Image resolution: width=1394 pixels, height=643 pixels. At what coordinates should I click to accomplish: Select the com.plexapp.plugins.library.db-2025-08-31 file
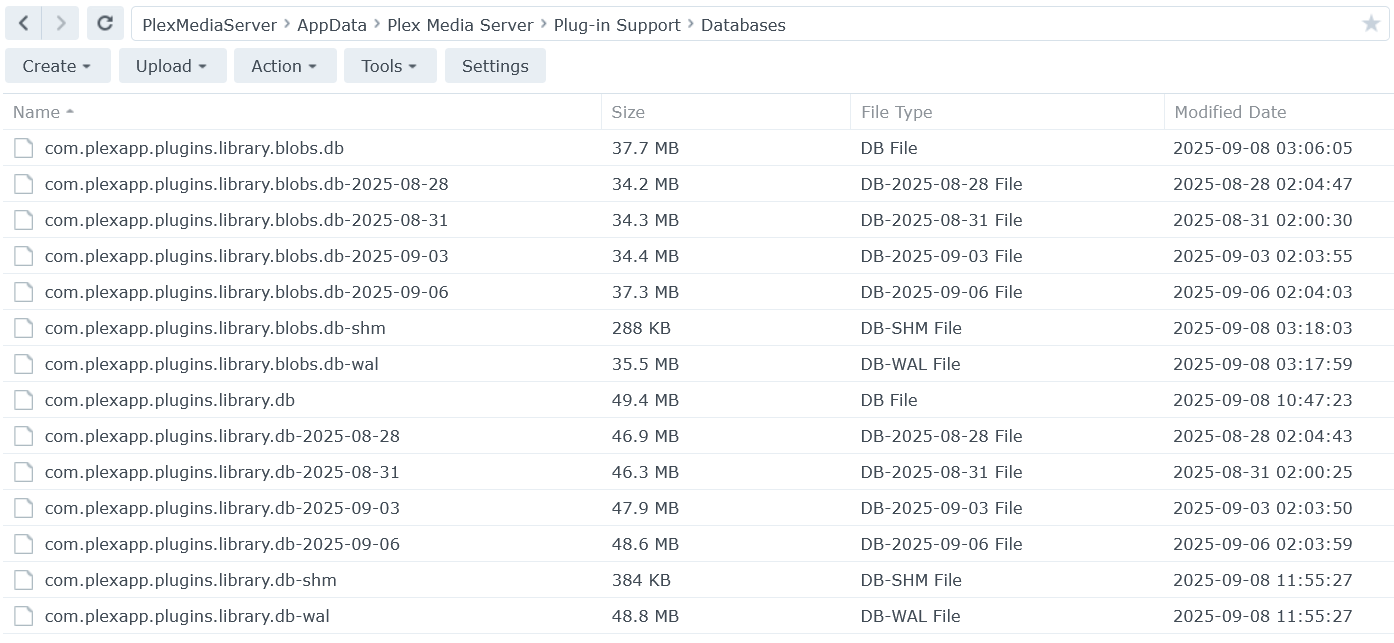222,472
